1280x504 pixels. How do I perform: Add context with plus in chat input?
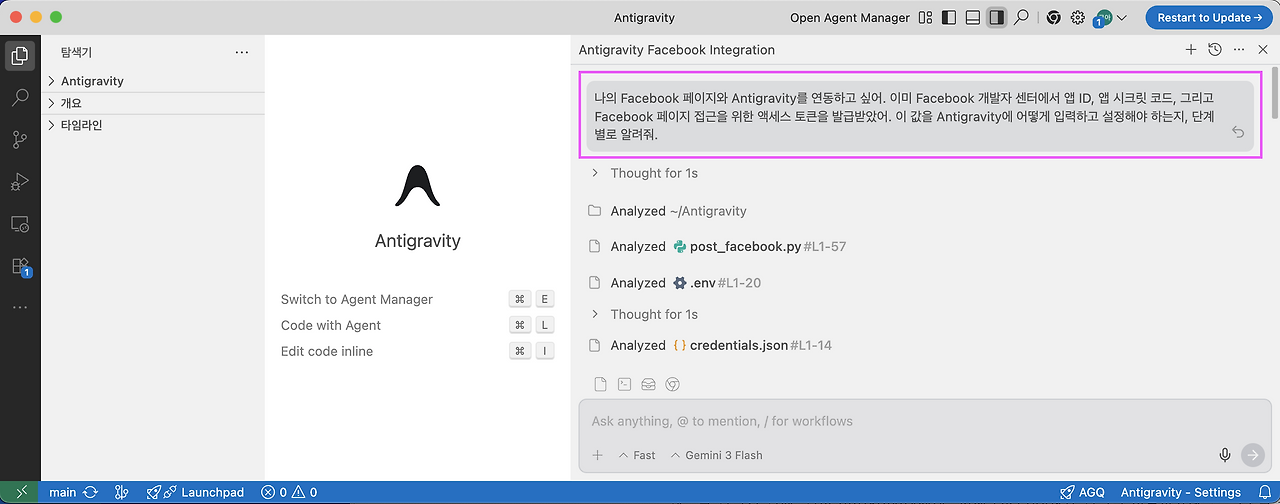click(x=598, y=455)
